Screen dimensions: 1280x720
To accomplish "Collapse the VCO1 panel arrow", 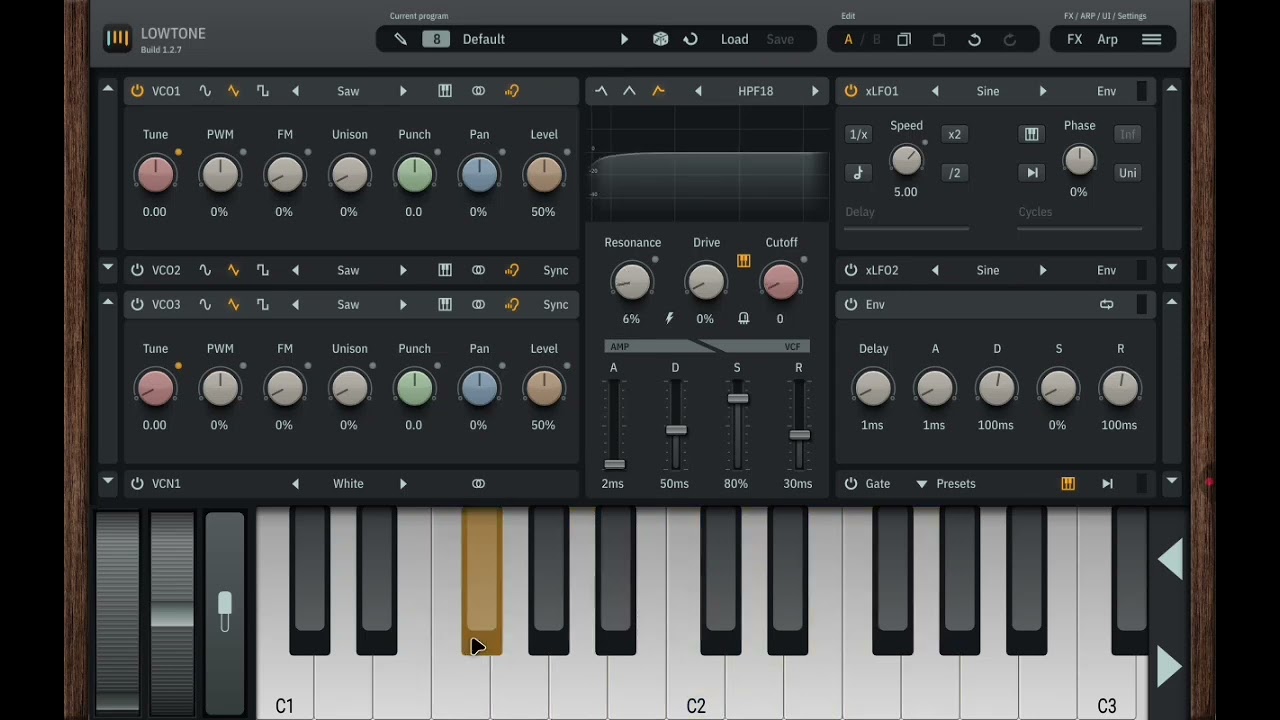I will [108, 89].
